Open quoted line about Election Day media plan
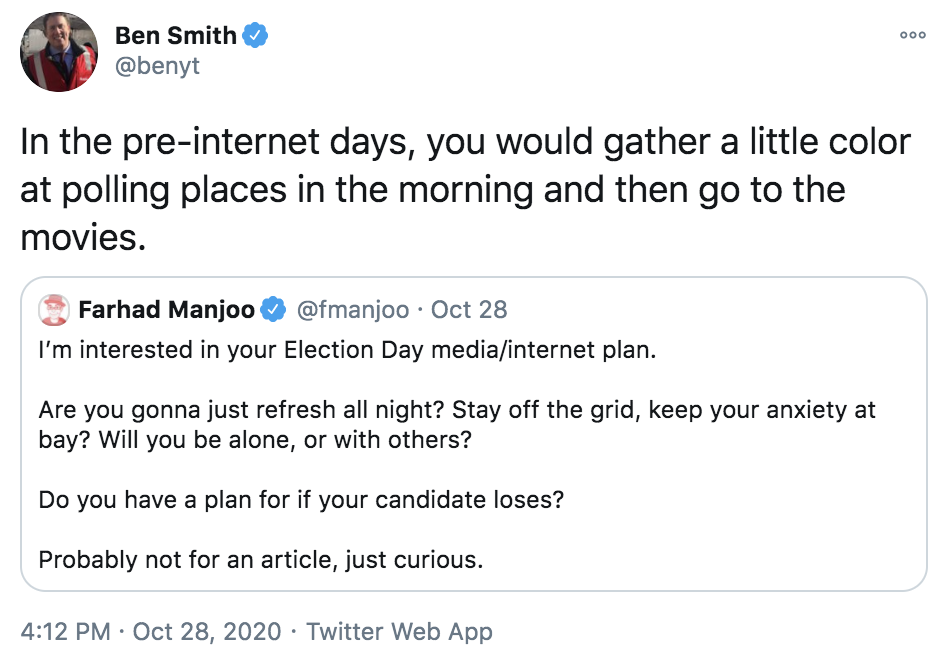 pyautogui.click(x=348, y=352)
